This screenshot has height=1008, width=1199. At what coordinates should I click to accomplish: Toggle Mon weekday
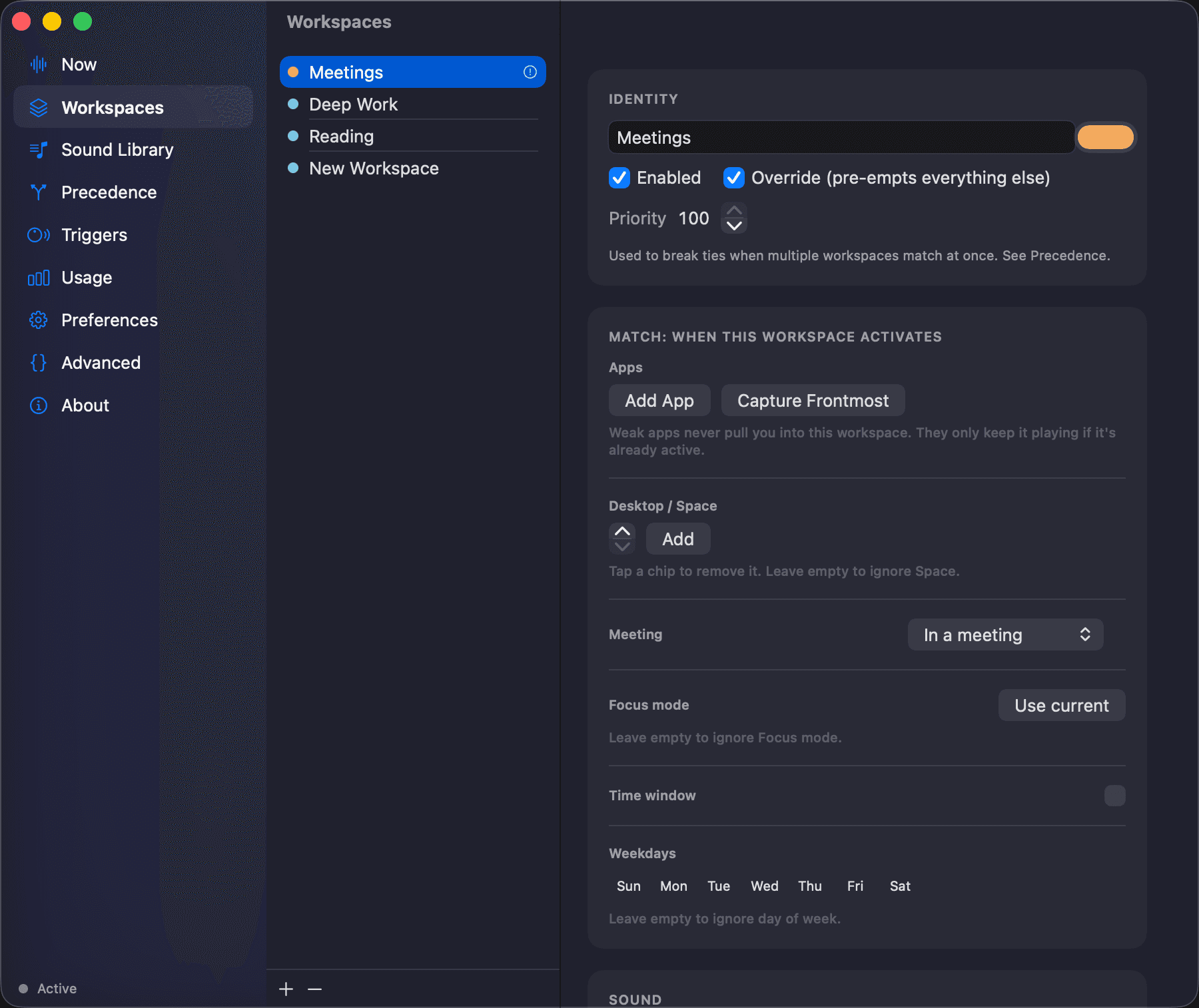click(x=673, y=886)
